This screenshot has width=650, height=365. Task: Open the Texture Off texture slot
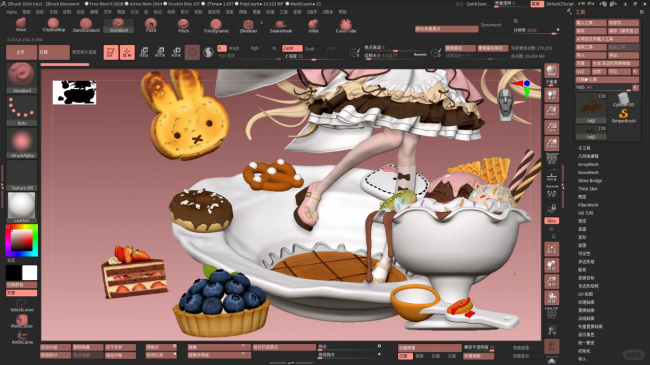click(22, 175)
